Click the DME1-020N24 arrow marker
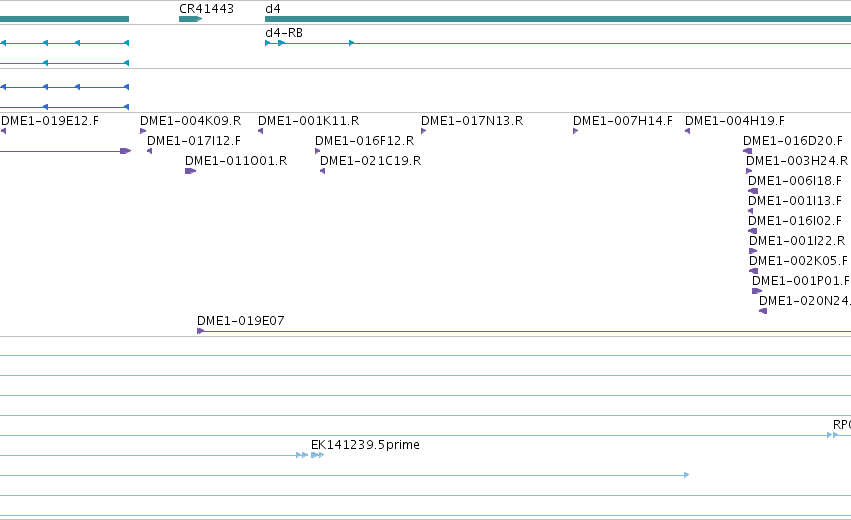The width and height of the screenshot is (851, 520). [763, 311]
